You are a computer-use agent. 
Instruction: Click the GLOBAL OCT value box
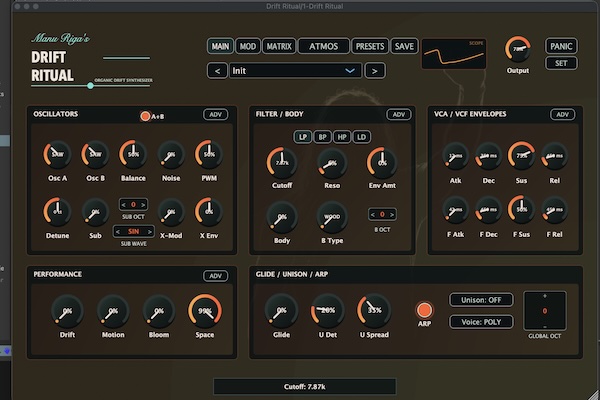coord(545,311)
